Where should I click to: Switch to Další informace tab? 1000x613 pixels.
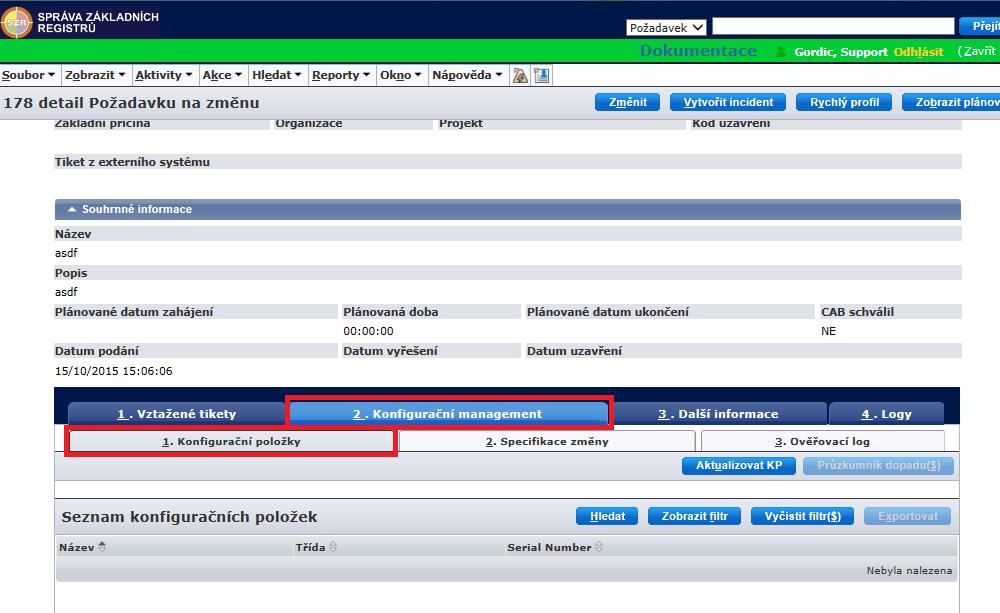click(x=718, y=414)
